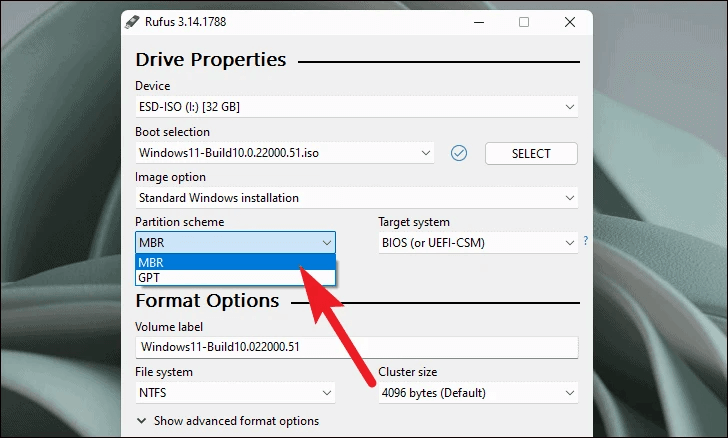Open the File system dropdown set to NTFS
Screen dimensions: 728x438
[x=235, y=393]
